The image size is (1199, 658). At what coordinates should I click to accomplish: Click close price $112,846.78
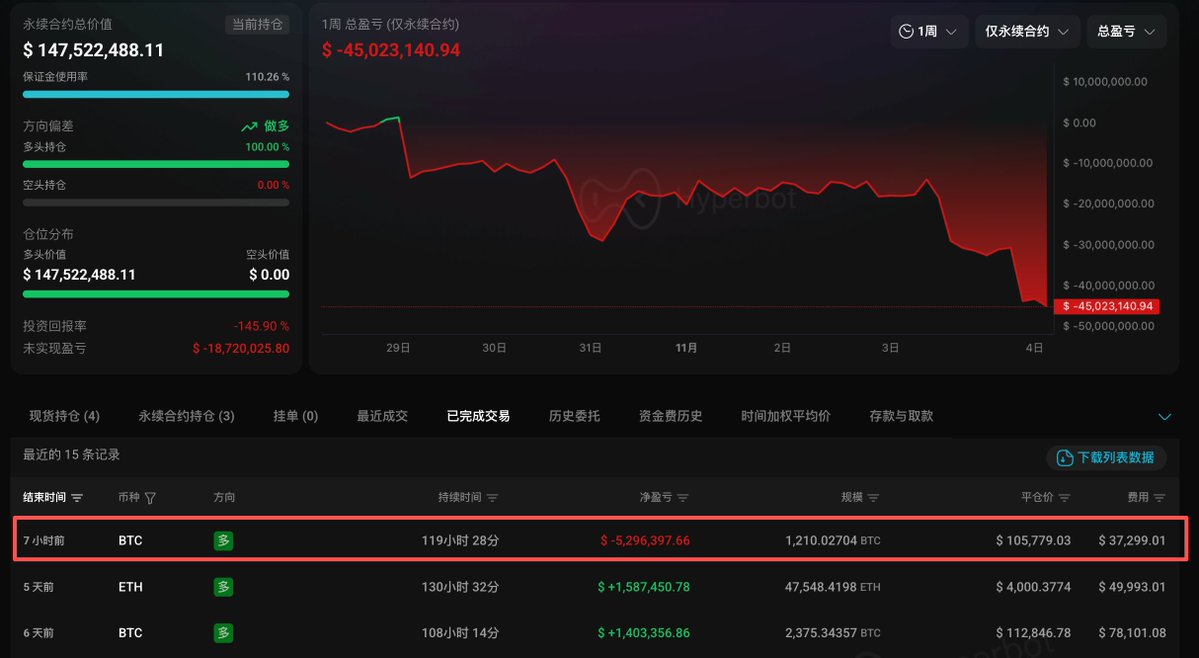tap(1033, 633)
